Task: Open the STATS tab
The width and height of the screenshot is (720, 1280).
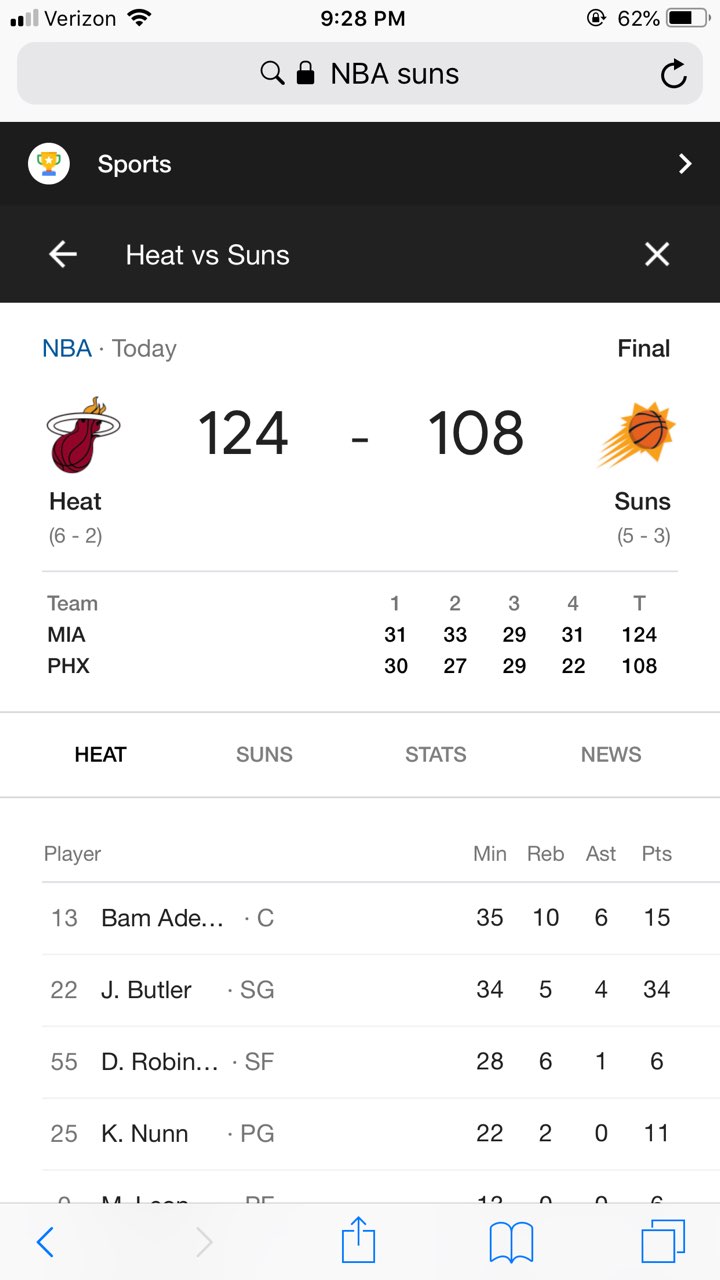Action: pos(436,755)
